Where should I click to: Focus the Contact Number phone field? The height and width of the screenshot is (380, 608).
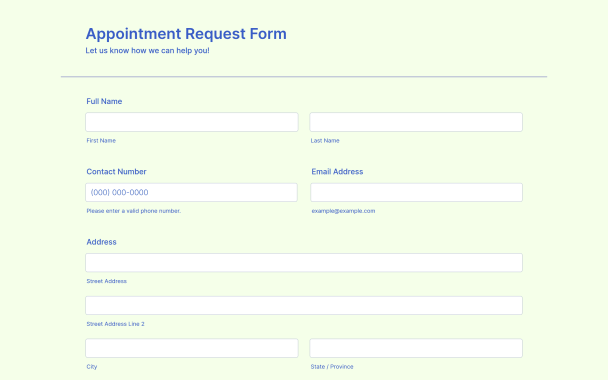click(x=192, y=192)
